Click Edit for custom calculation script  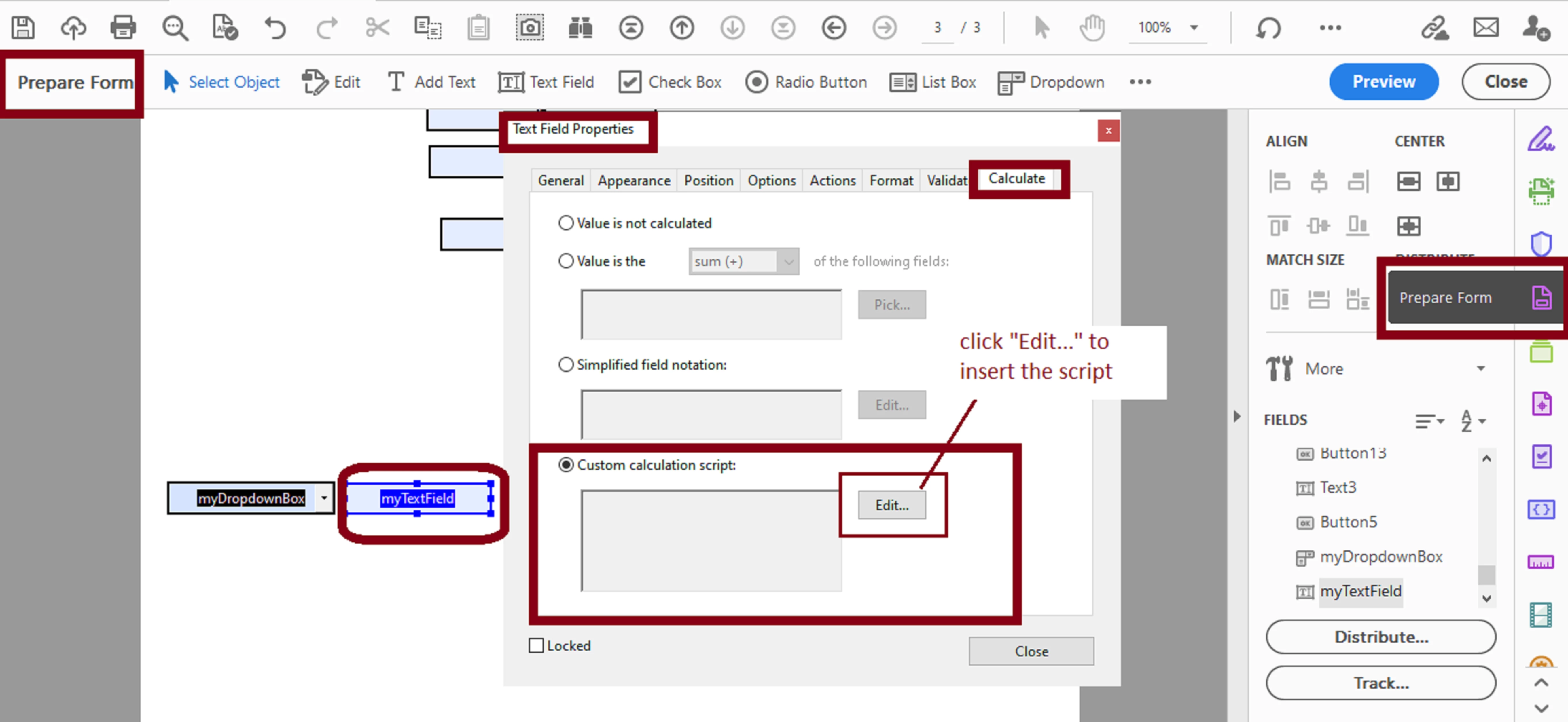(x=892, y=505)
